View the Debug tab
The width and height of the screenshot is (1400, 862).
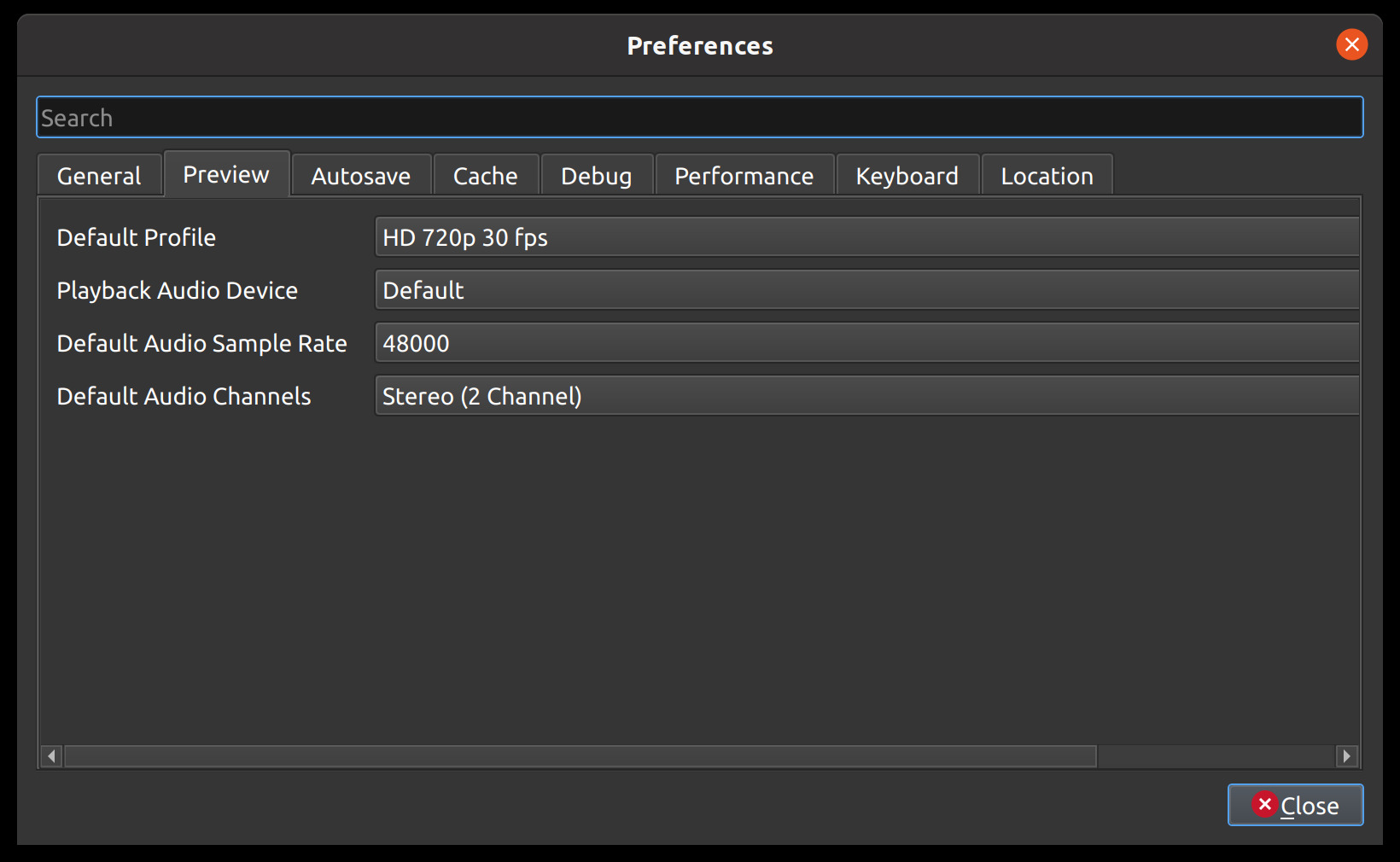pyautogui.click(x=596, y=175)
